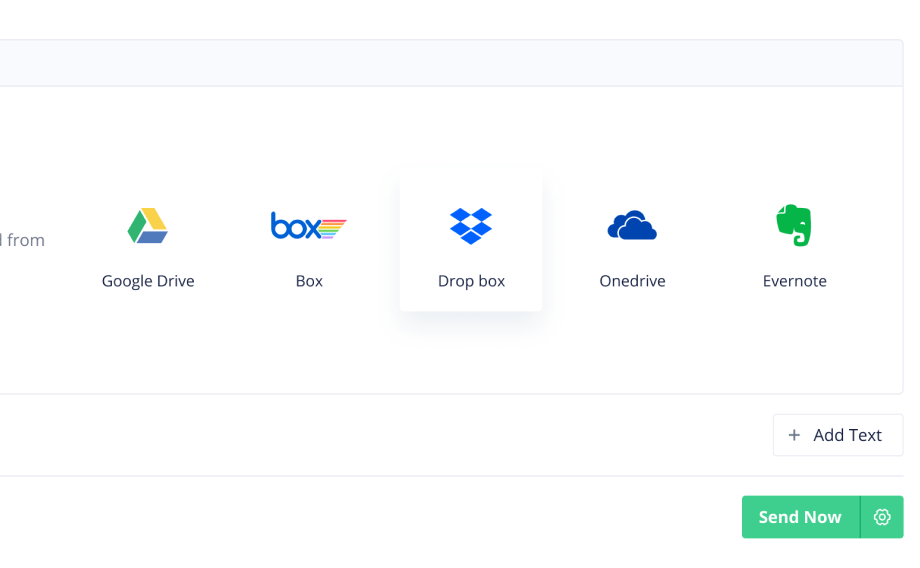
Task: Click the Google Drive label
Action: [x=148, y=281]
